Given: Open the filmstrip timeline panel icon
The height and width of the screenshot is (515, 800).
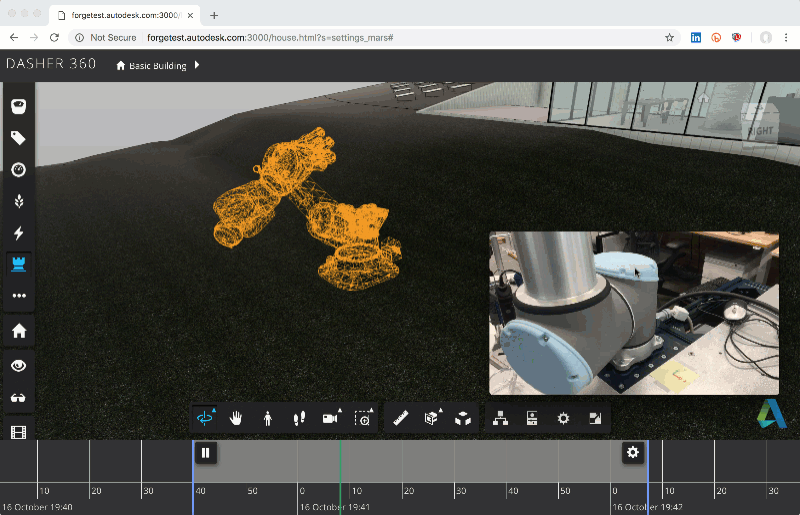Looking at the screenshot, I should [x=18, y=432].
